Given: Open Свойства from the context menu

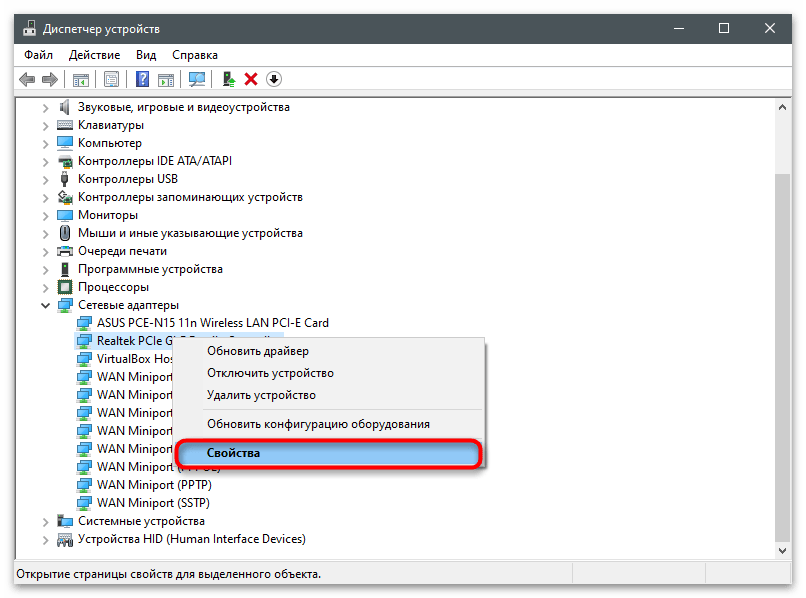Looking at the screenshot, I should [329, 454].
